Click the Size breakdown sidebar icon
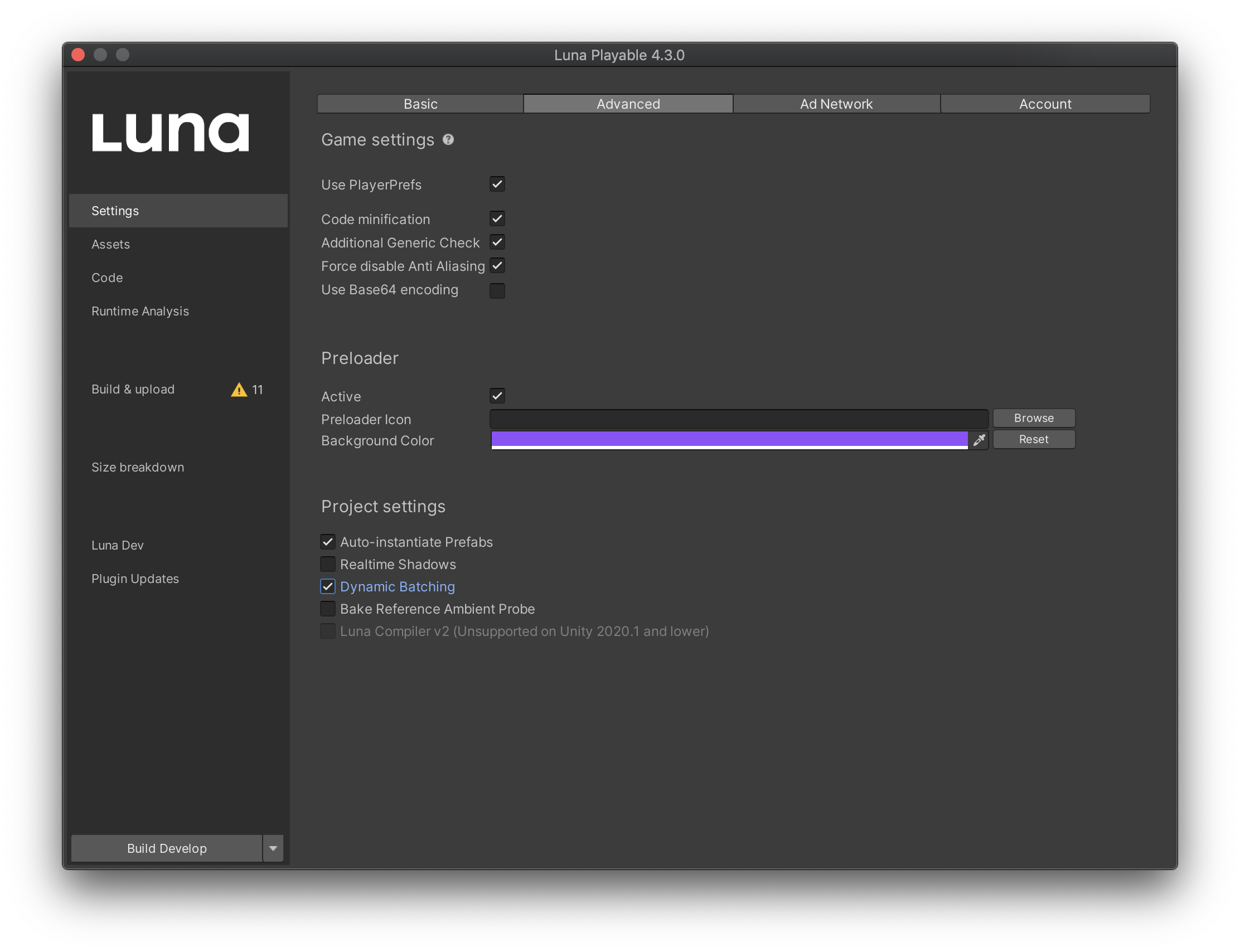Image resolution: width=1240 pixels, height=952 pixels. [x=137, y=466]
